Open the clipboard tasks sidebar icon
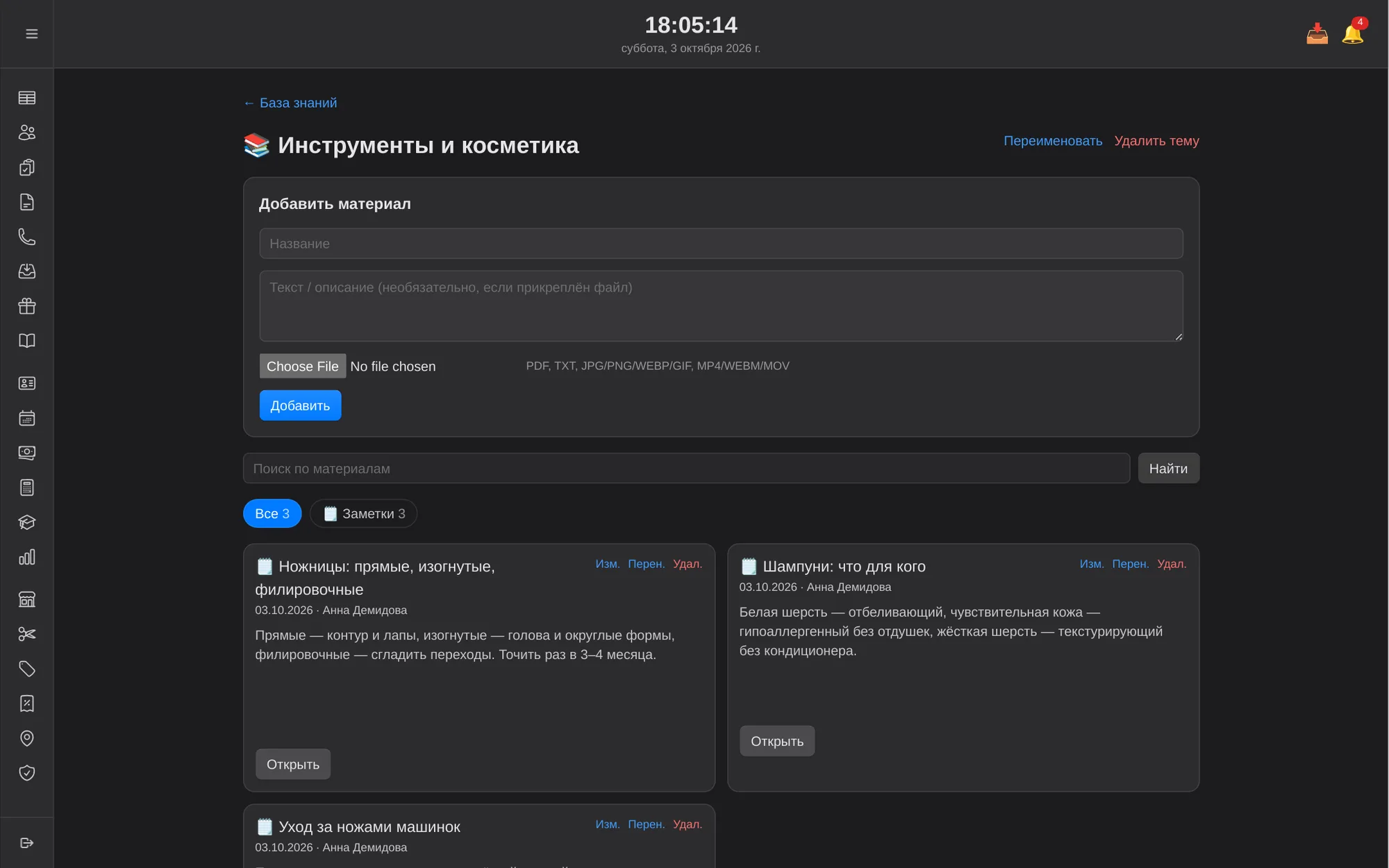This screenshot has width=1389, height=868. point(27,167)
